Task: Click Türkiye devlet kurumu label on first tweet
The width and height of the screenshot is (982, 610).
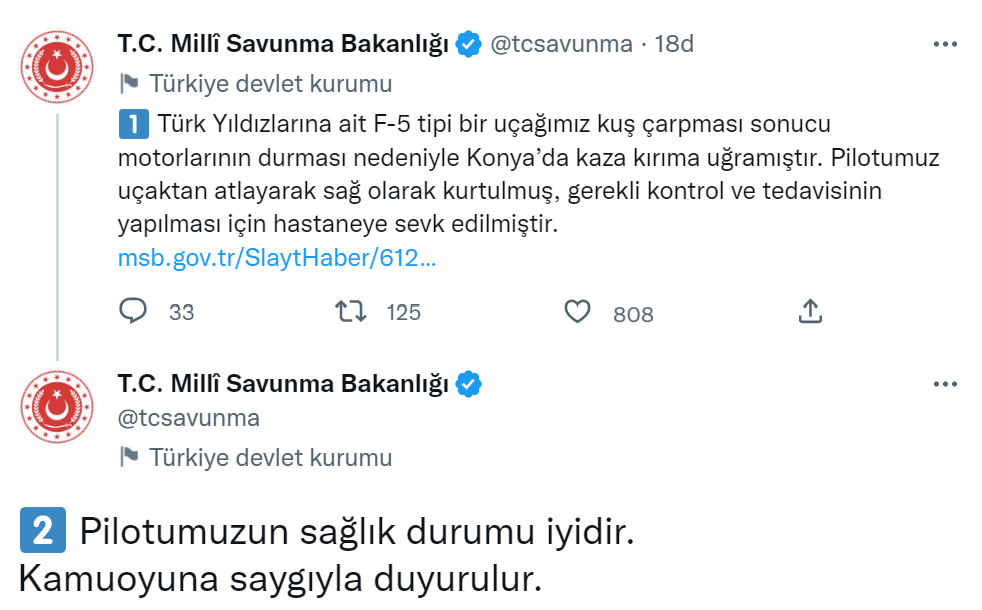Action: (x=271, y=84)
